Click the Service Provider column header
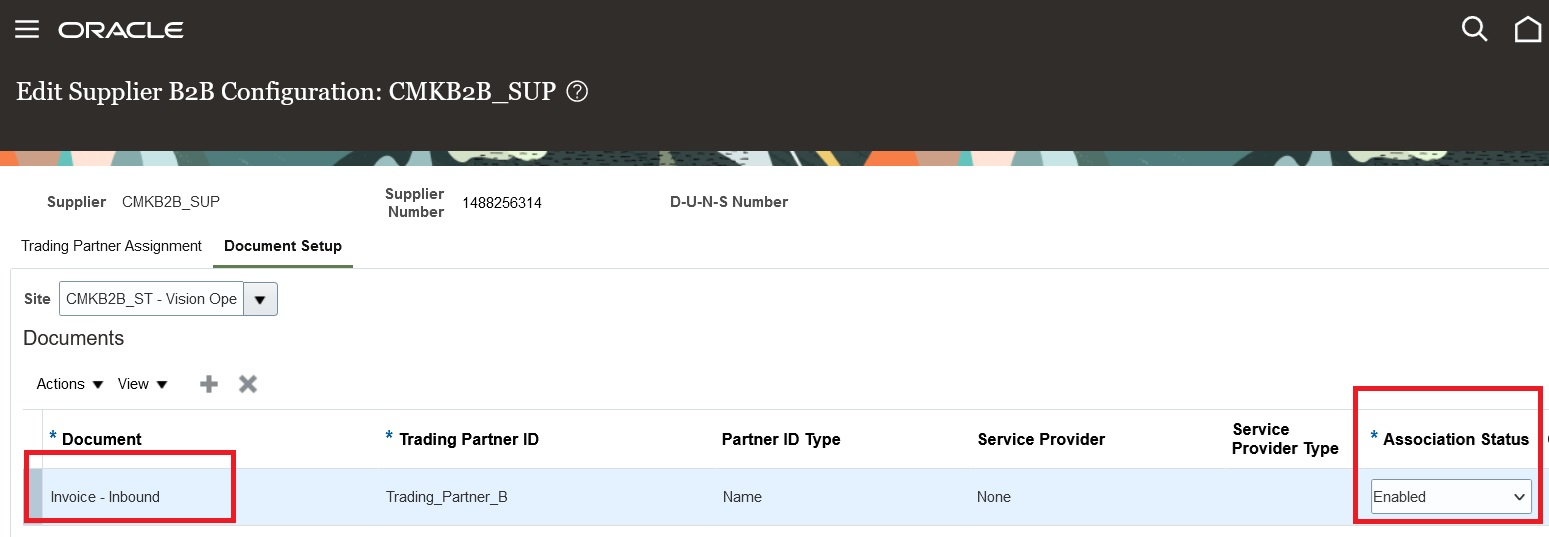This screenshot has width=1549, height=537. [1041, 439]
